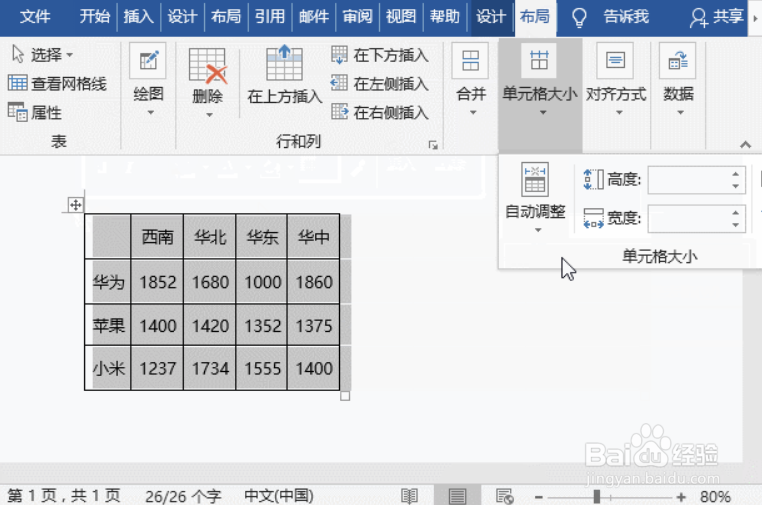Click the zoom in plus button

pyautogui.click(x=681, y=497)
